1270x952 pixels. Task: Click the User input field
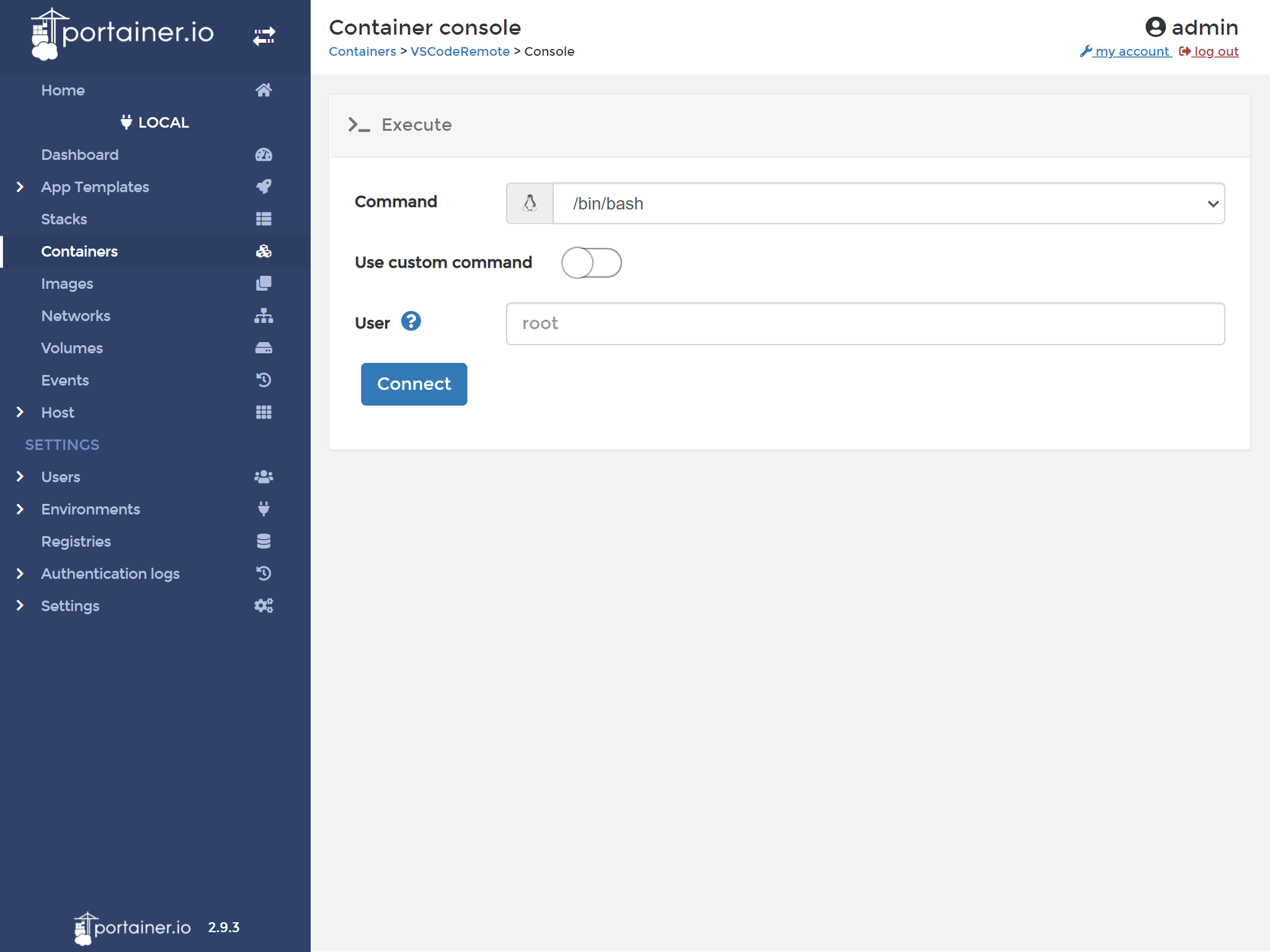coord(866,323)
